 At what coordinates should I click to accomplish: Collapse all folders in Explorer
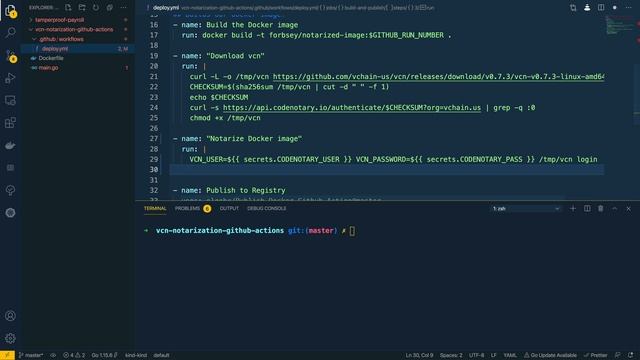[x=109, y=7]
